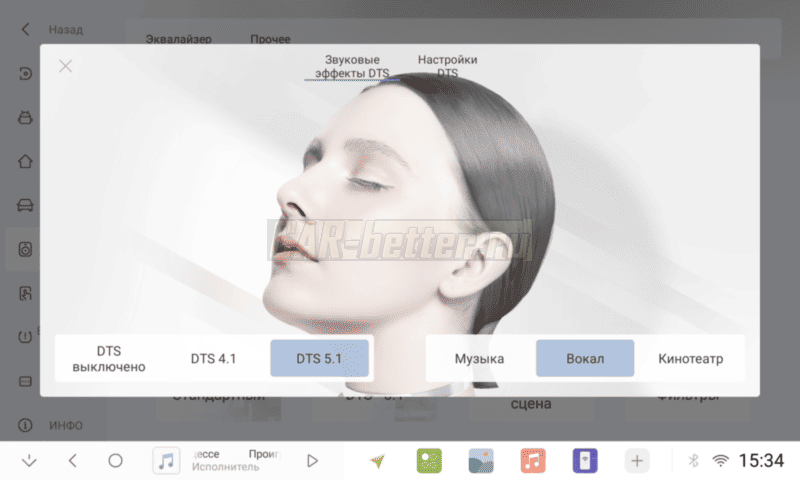This screenshot has height=480, width=800.
Task: Launch the purple app icon in the dock
Action: 585,461
